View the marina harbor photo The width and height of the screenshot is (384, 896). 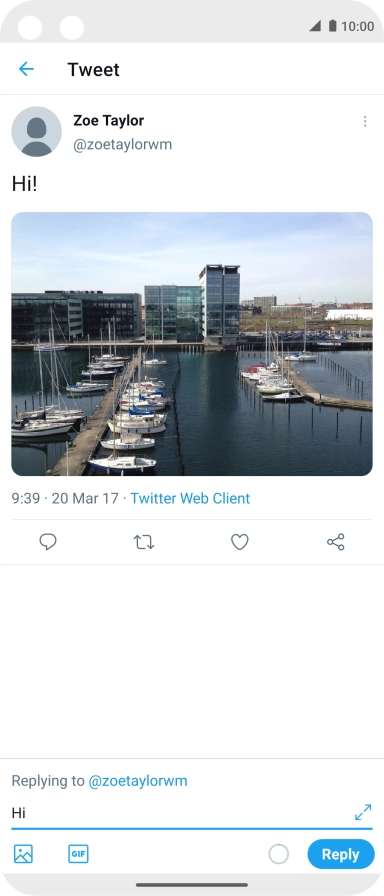tap(192, 344)
